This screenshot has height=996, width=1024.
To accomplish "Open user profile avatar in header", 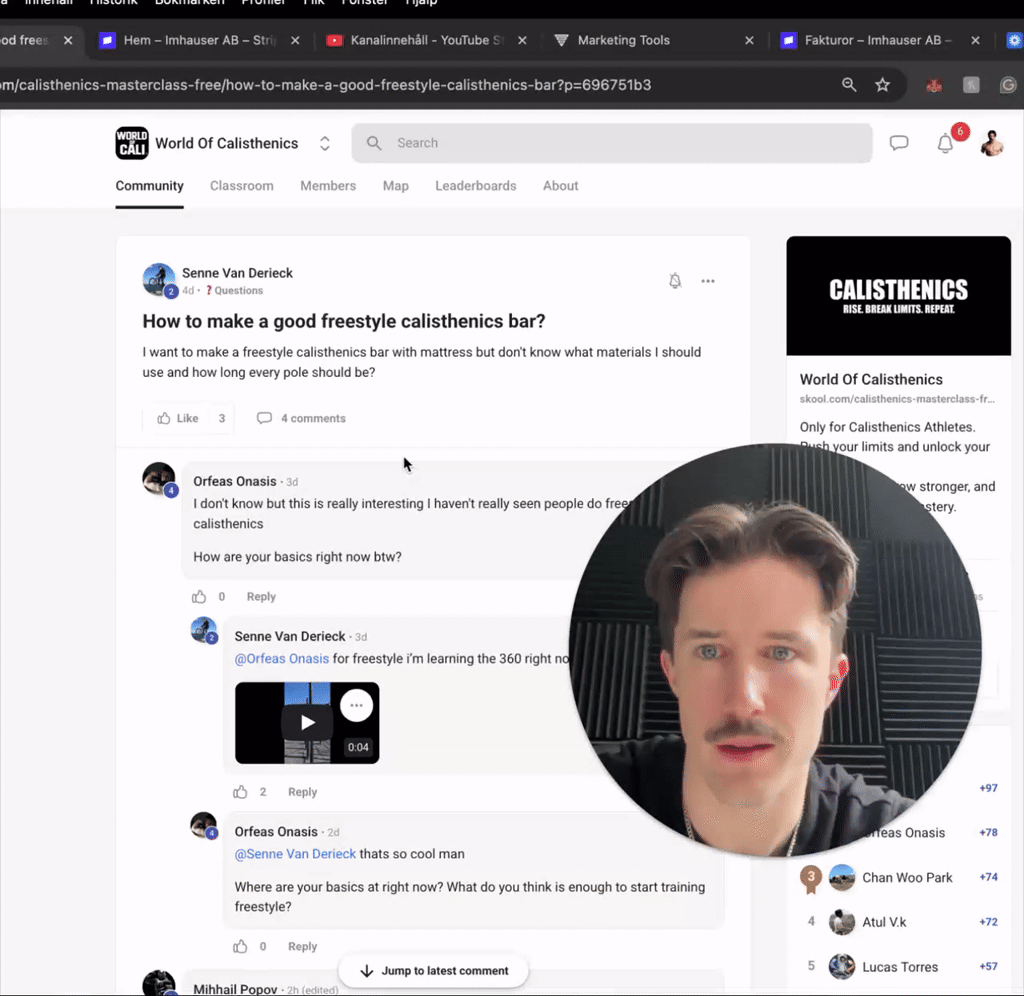I will (x=992, y=143).
